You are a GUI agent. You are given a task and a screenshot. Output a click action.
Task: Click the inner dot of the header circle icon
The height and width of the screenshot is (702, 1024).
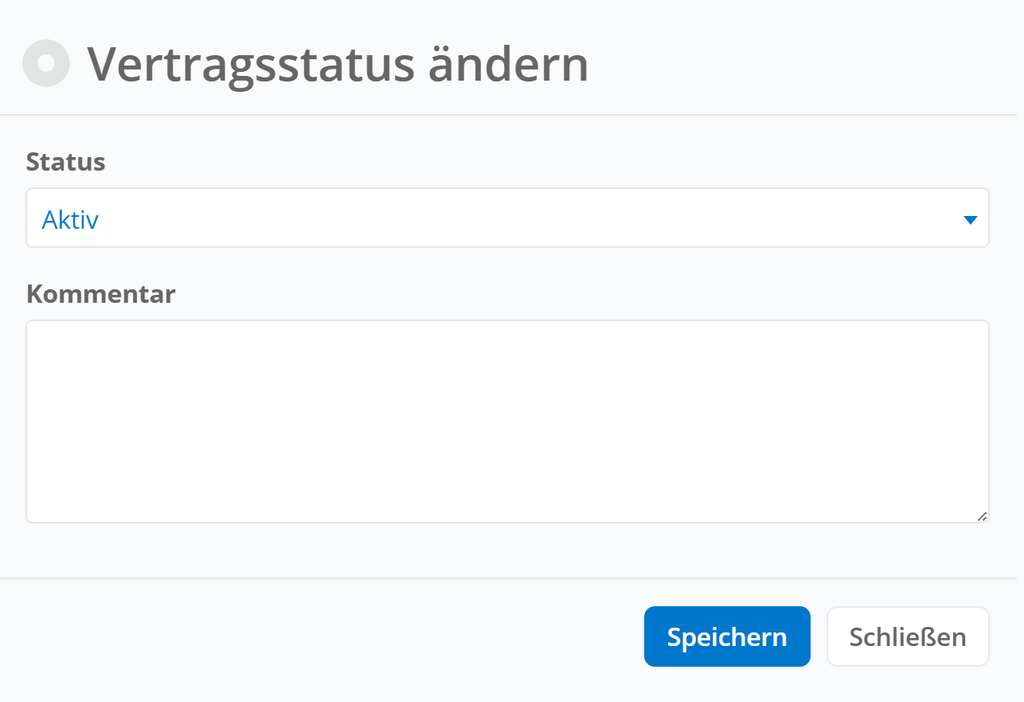coord(46,63)
